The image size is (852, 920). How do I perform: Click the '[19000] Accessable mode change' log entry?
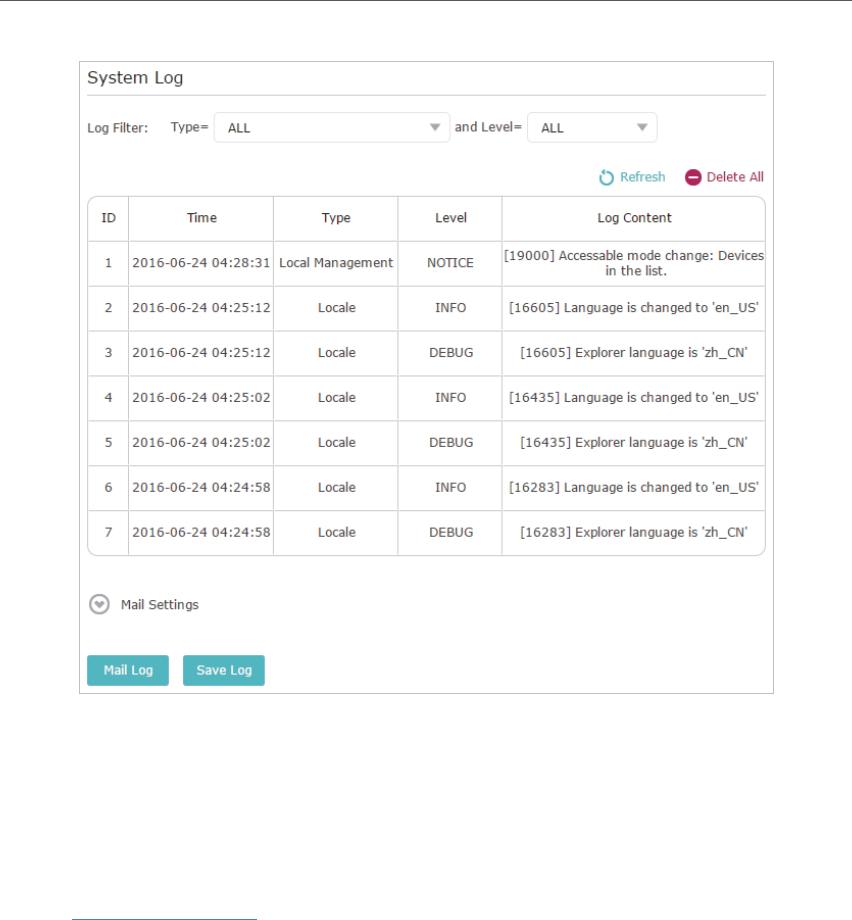coord(634,263)
